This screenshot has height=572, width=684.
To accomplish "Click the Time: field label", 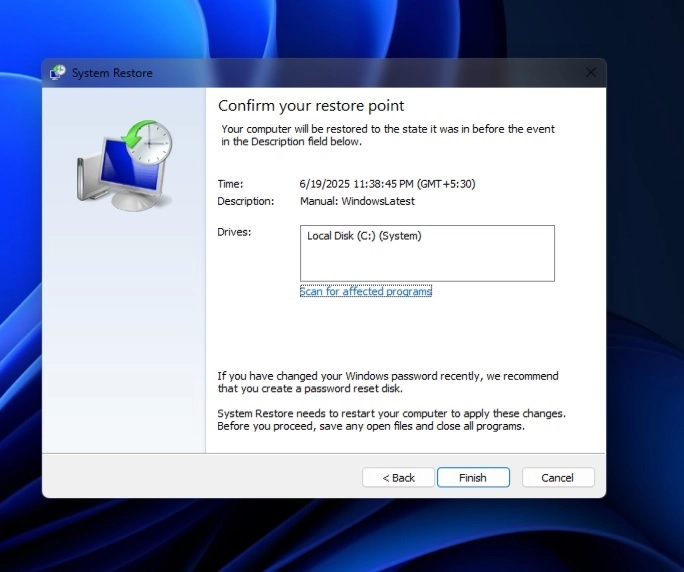I will click(230, 184).
